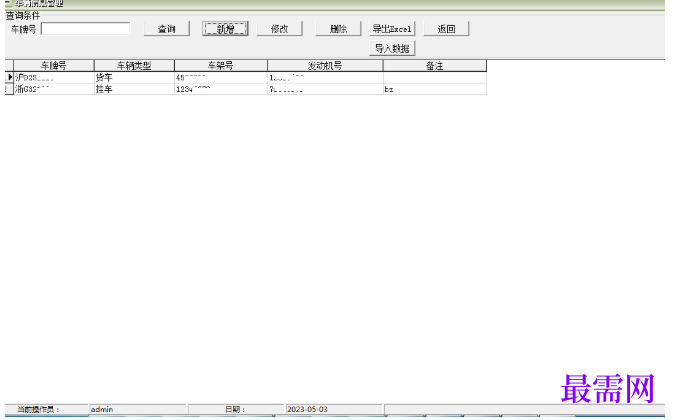Click the 当前操作员 status bar label
673x420 pixels.
tap(39, 409)
